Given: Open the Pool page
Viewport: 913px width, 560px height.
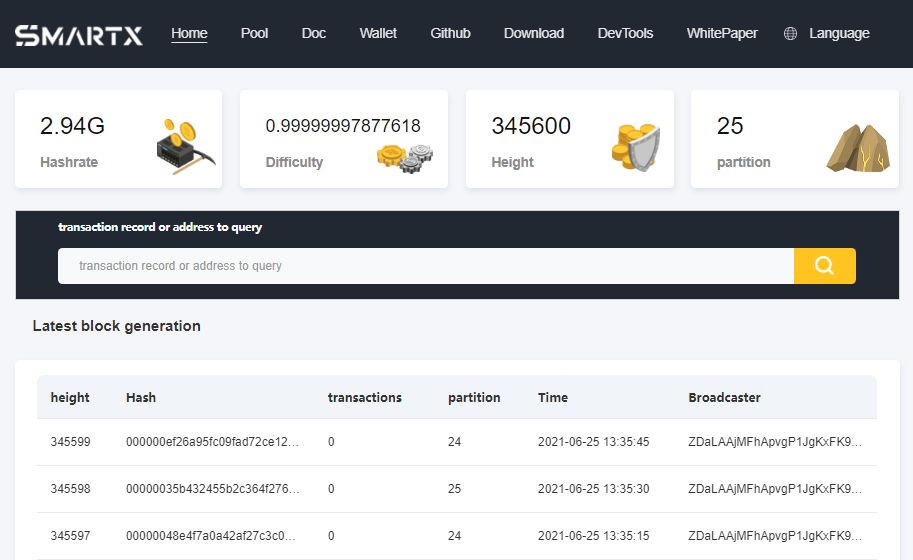Looking at the screenshot, I should coord(254,33).
